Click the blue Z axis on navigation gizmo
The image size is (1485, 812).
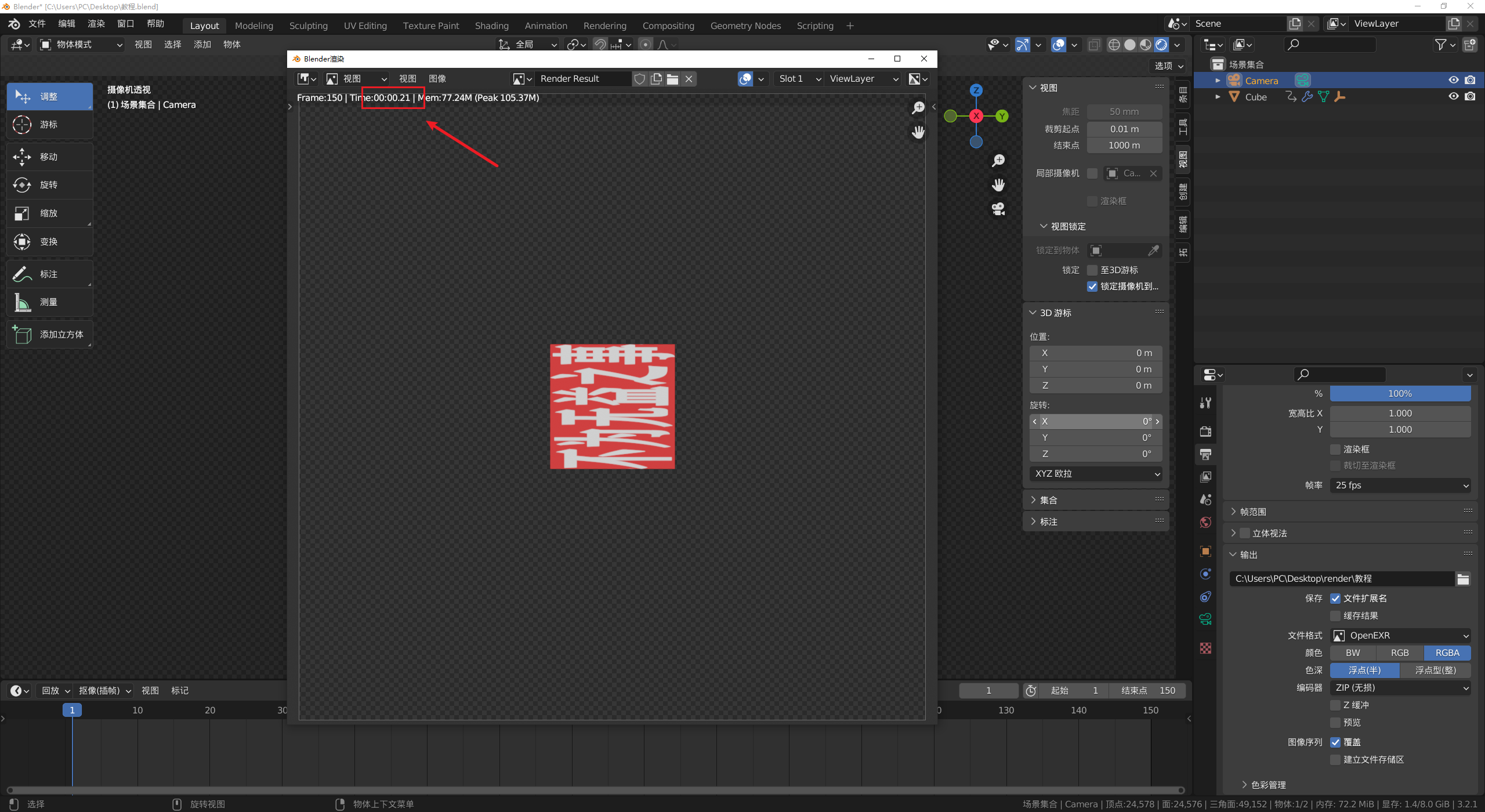pos(976,90)
